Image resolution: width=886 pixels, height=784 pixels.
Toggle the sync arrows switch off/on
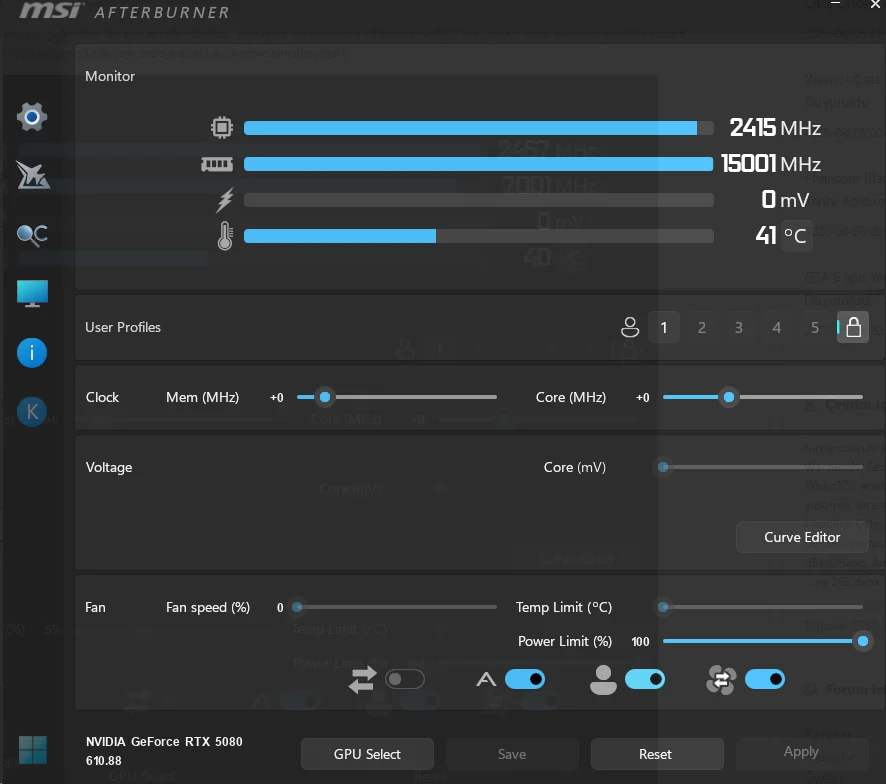[405, 679]
